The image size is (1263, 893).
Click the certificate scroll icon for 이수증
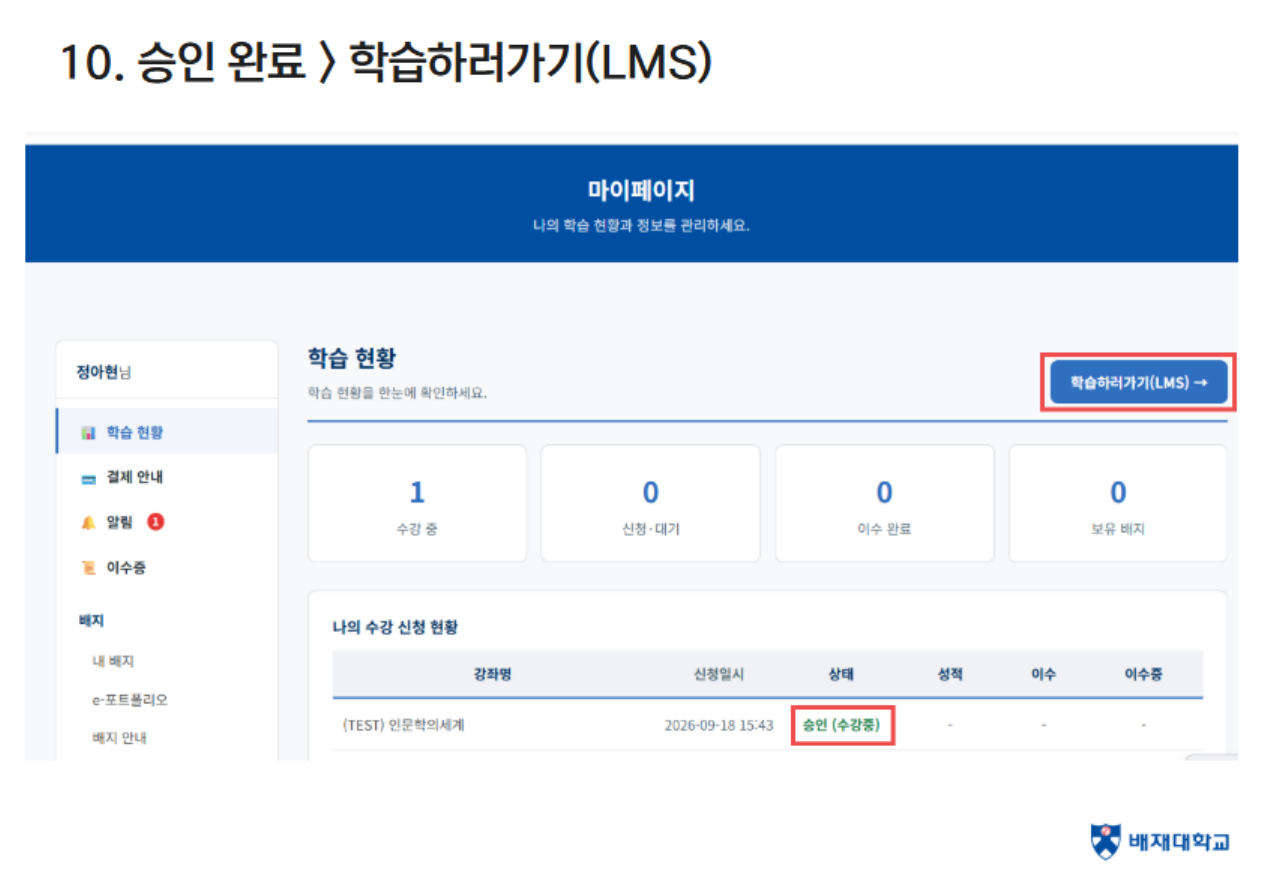(87, 568)
